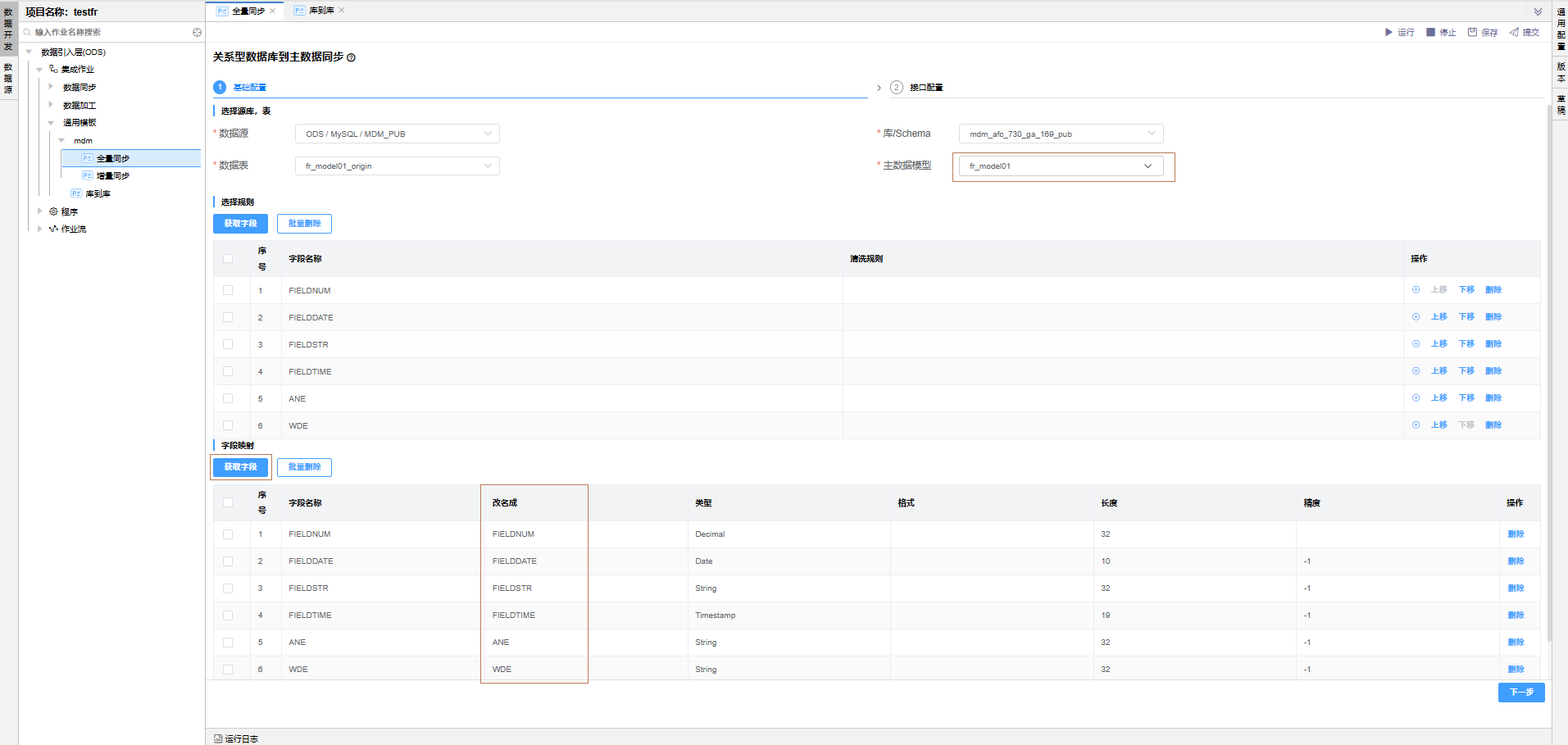The image size is (1568, 745).
Task: Check the ANE row in field mapping table
Action: pyautogui.click(x=228, y=643)
